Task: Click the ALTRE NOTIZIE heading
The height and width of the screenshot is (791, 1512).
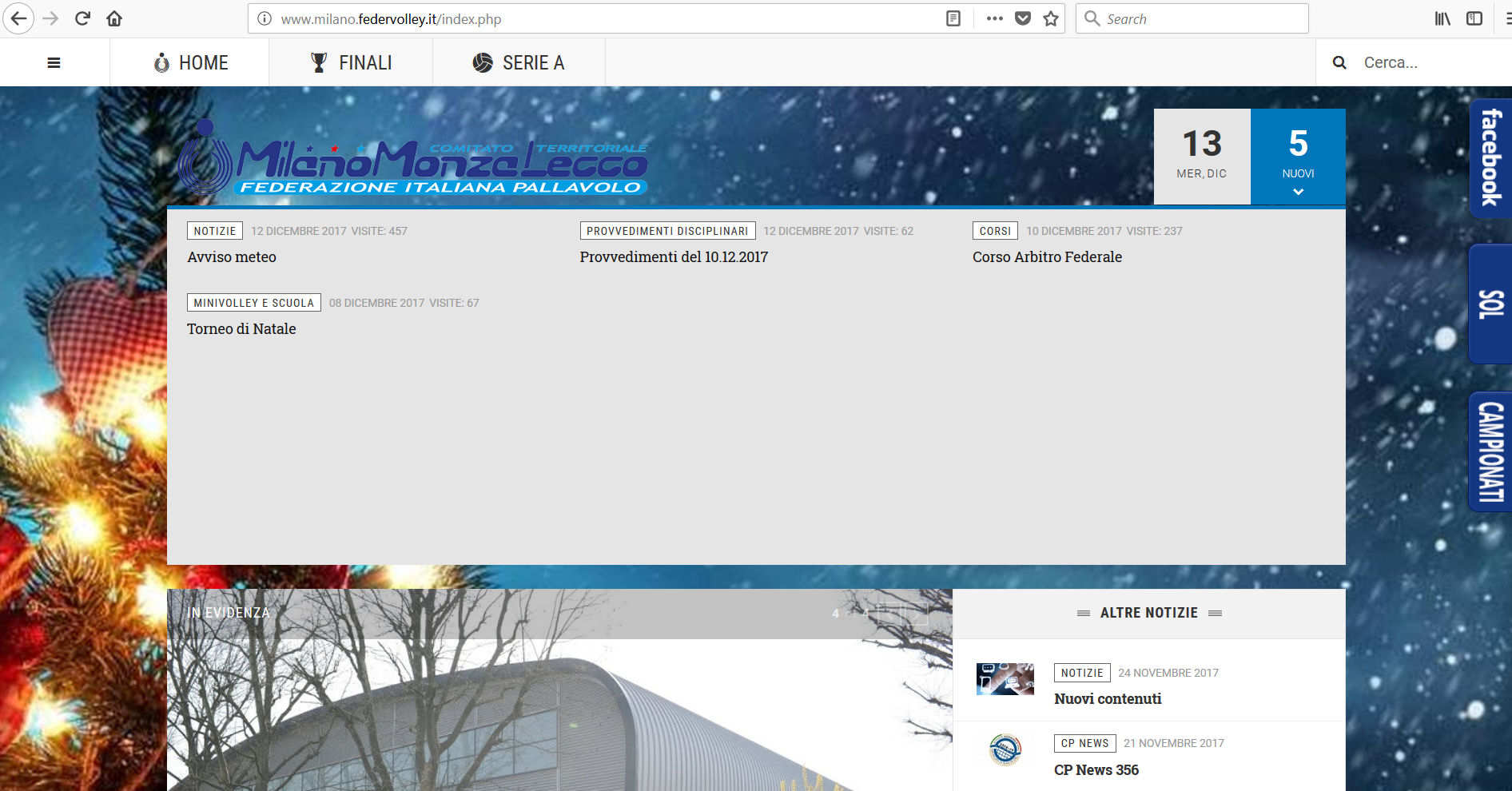Action: [x=1148, y=613]
